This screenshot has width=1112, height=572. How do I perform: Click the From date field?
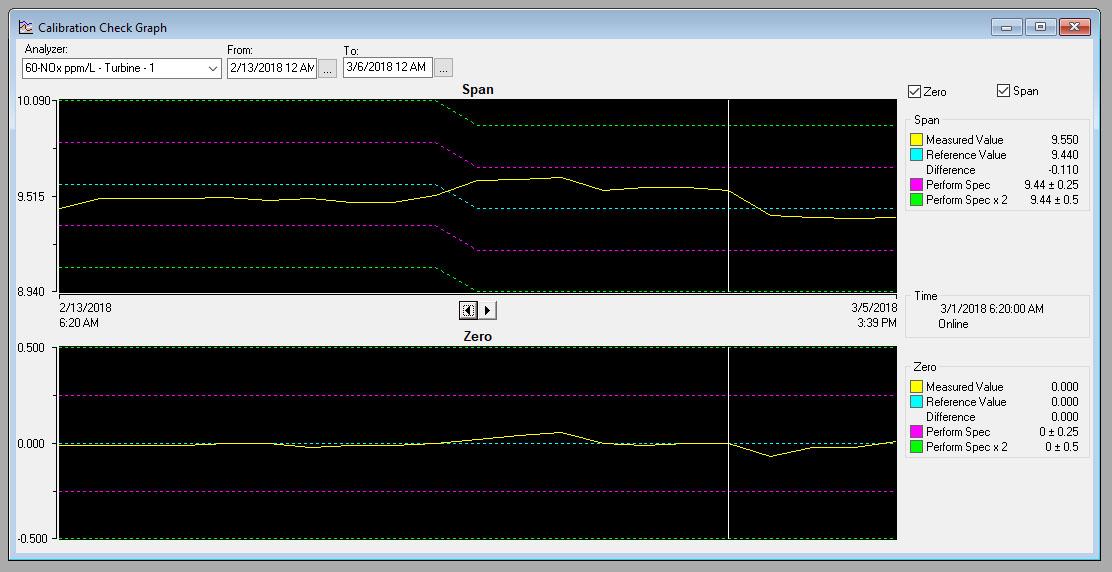coord(272,68)
